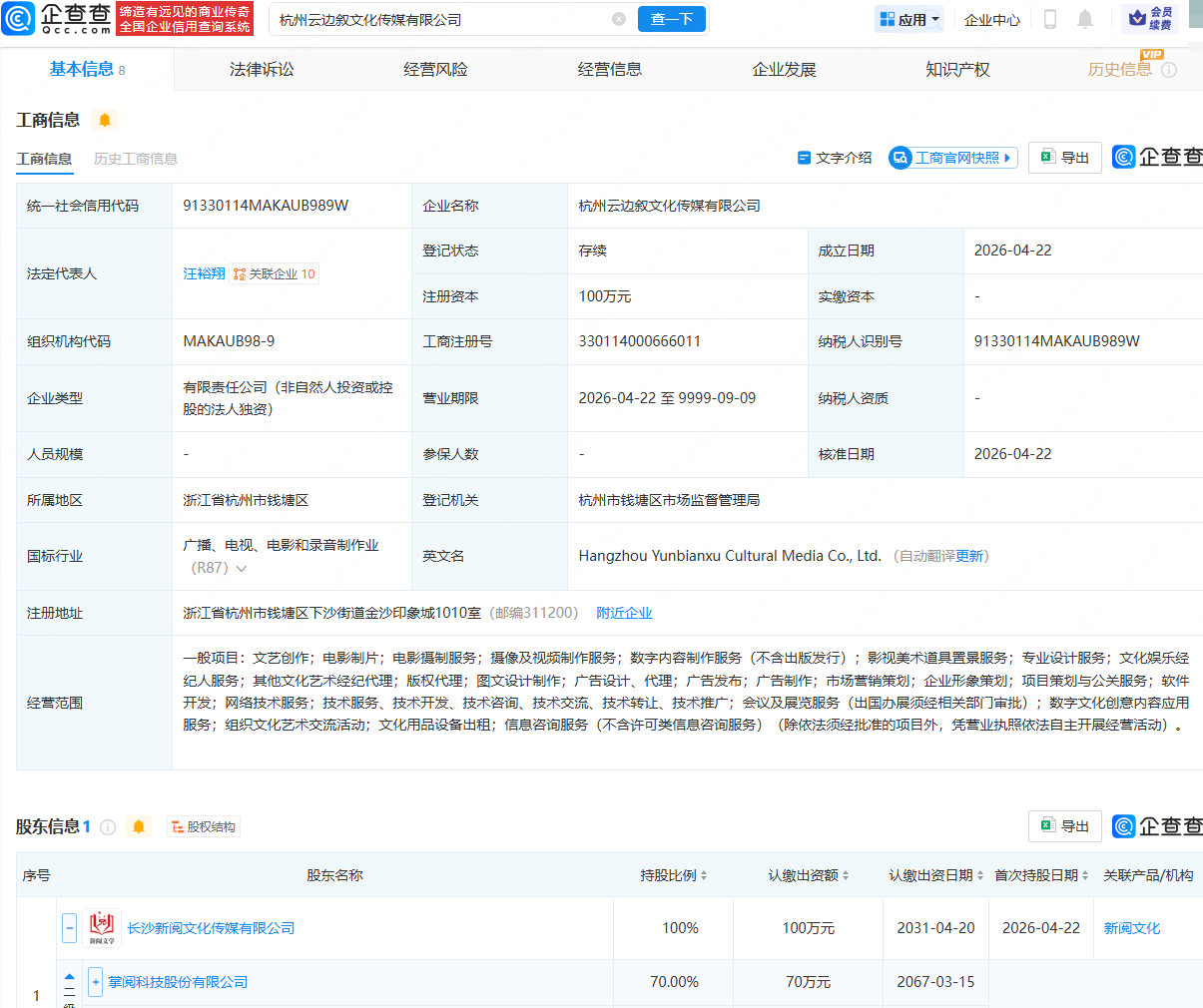The width and height of the screenshot is (1203, 1008).
Task: Open 掌阅科技股份有限公司 company link
Action: point(178,982)
